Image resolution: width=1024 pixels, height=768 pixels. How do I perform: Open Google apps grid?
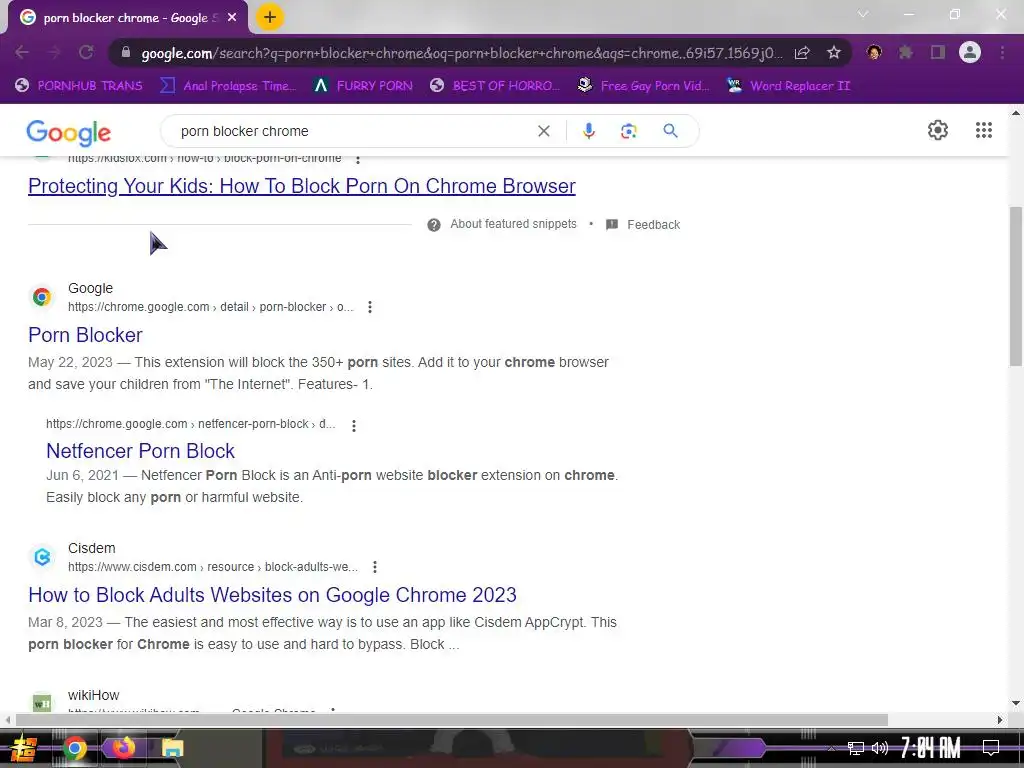click(x=984, y=130)
